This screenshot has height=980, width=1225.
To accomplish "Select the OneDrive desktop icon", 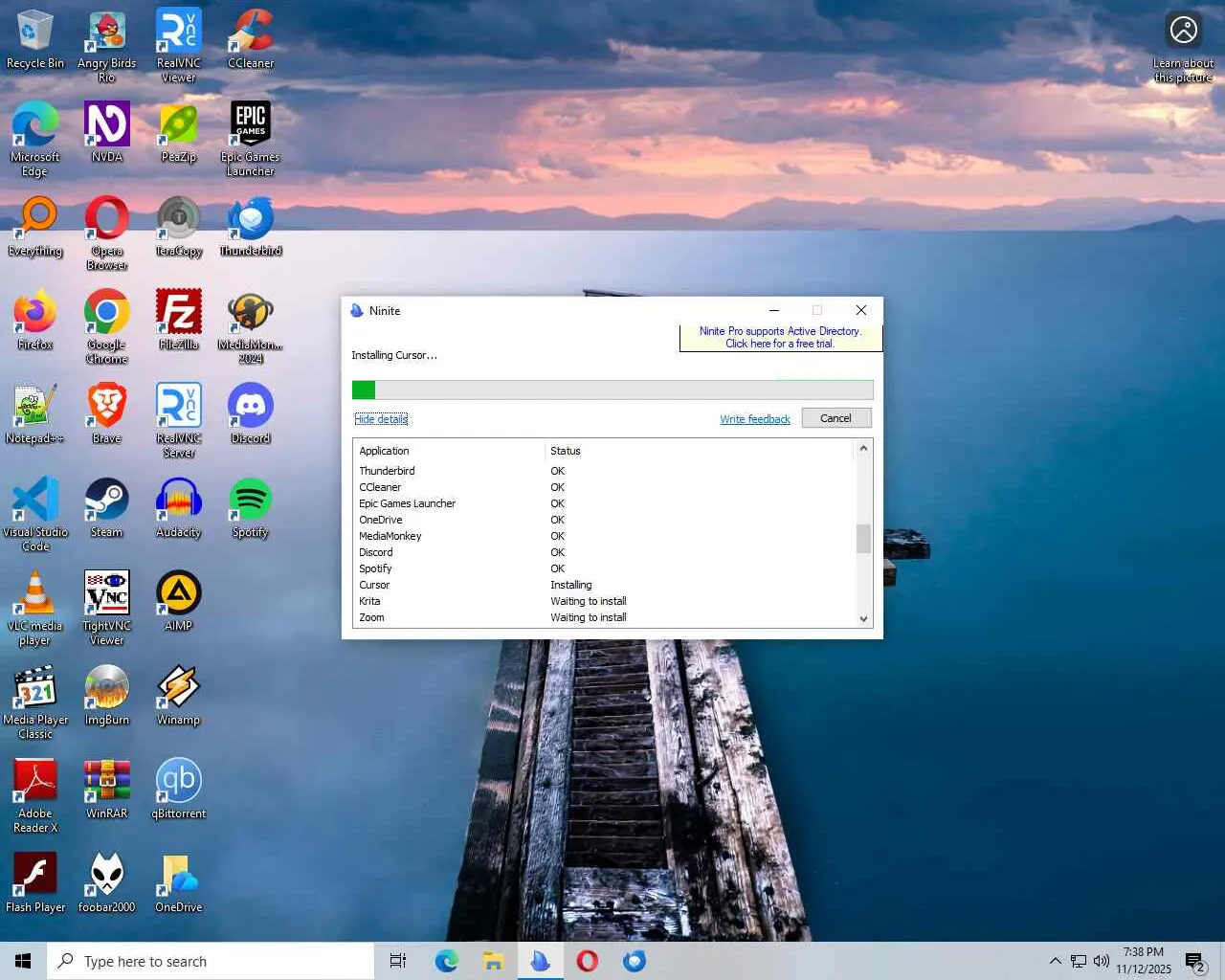I will pos(179,882).
